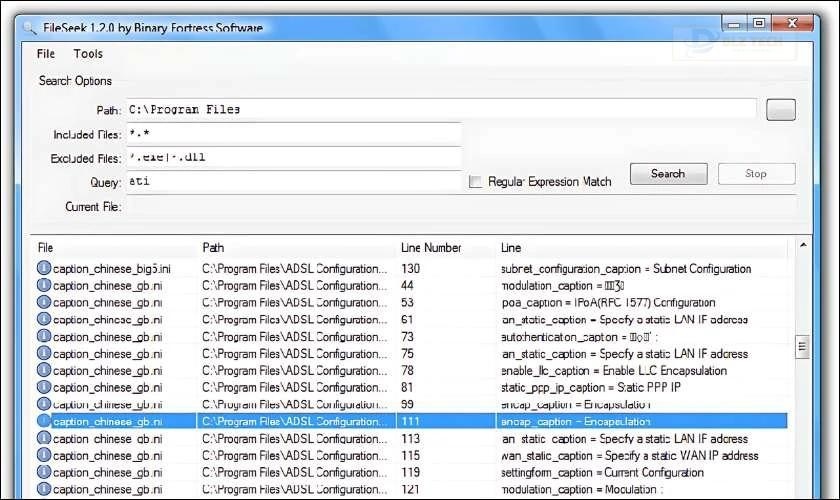Open the Tools menu

pyautogui.click(x=88, y=54)
